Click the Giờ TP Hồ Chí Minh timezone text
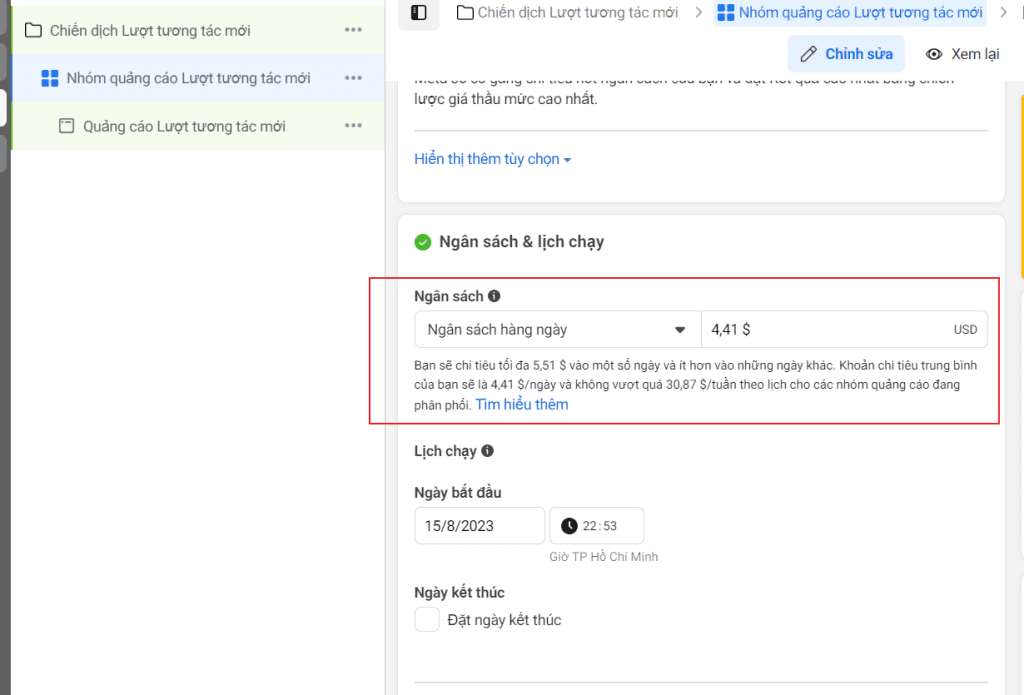 pyautogui.click(x=603, y=557)
